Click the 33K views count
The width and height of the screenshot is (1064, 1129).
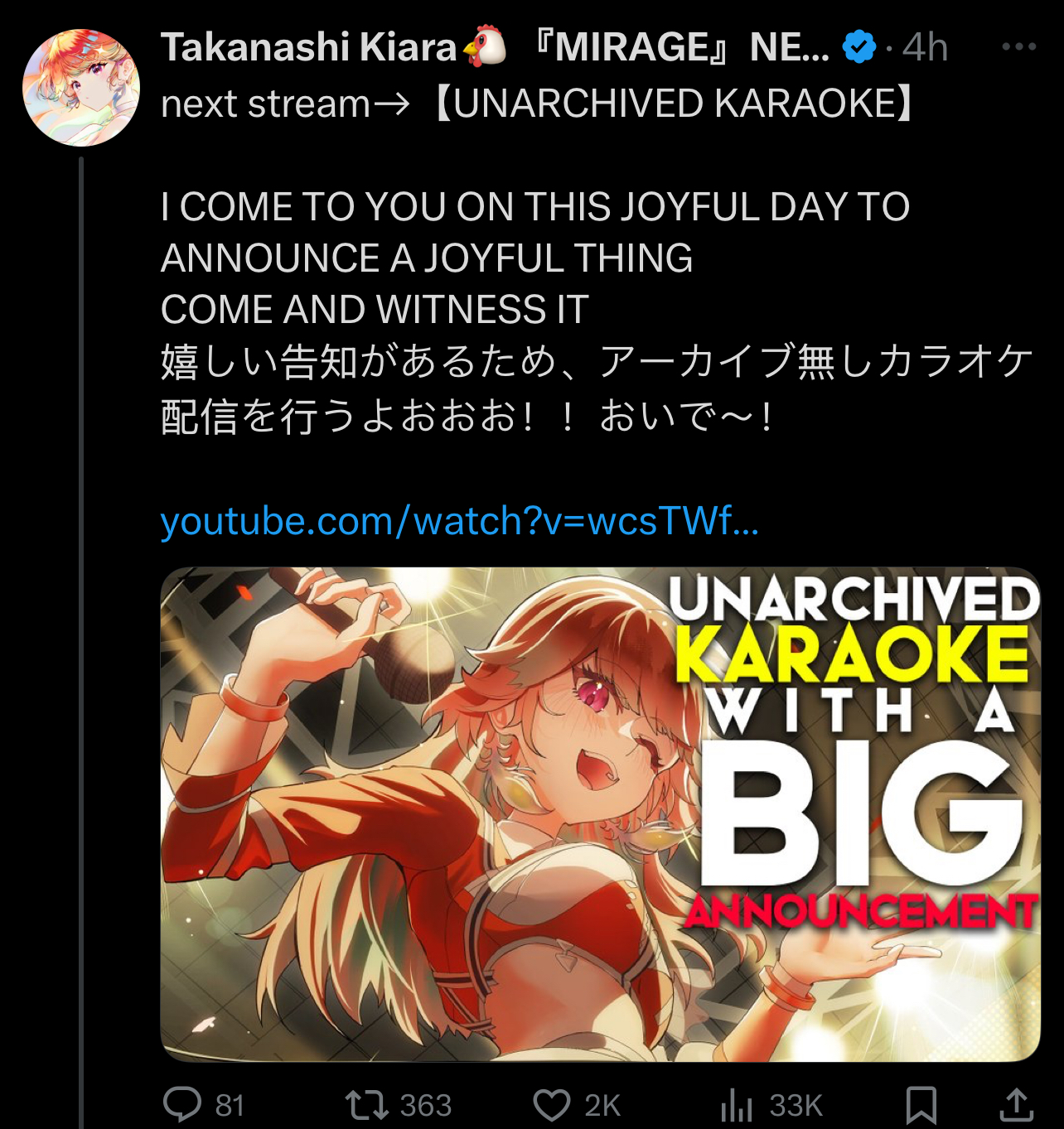(796, 1106)
